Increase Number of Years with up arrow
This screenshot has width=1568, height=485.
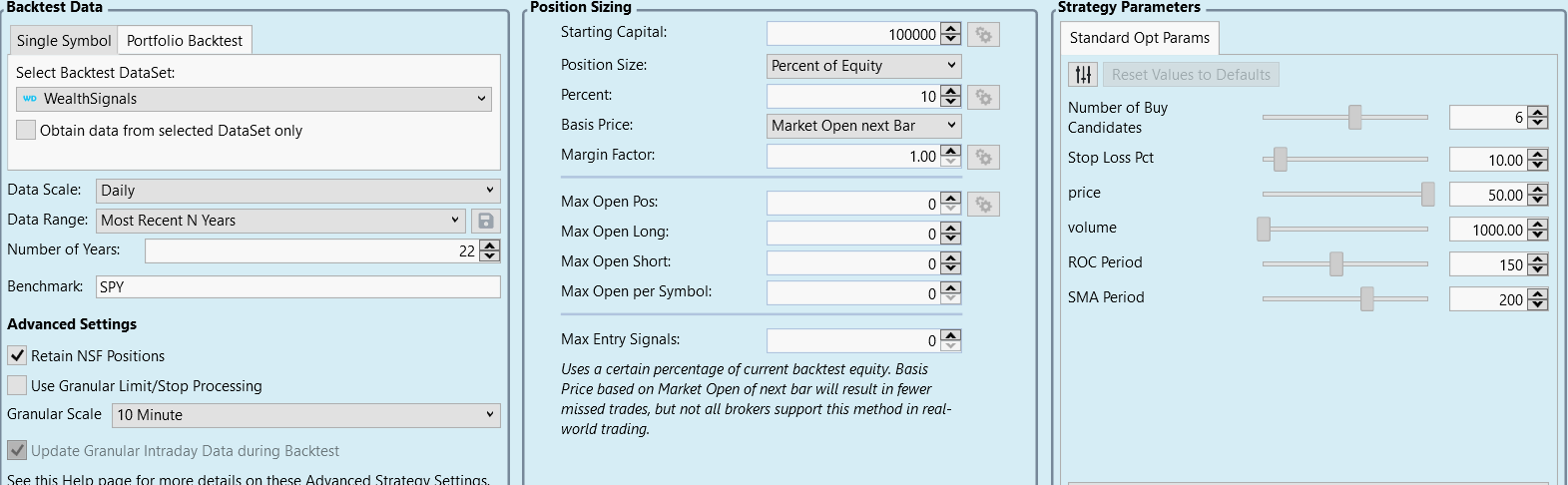[489, 245]
